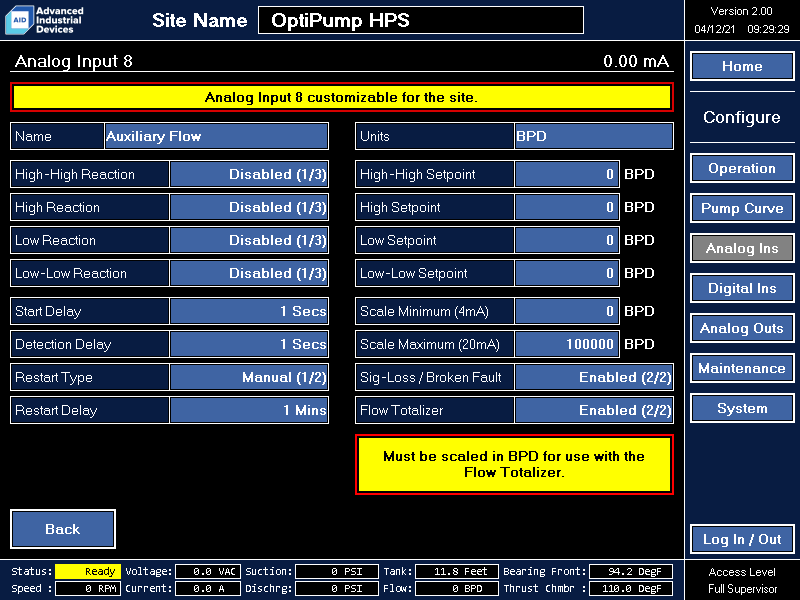
Task: Toggle the Flow Totalizer Enabled setting
Action: (x=594, y=410)
